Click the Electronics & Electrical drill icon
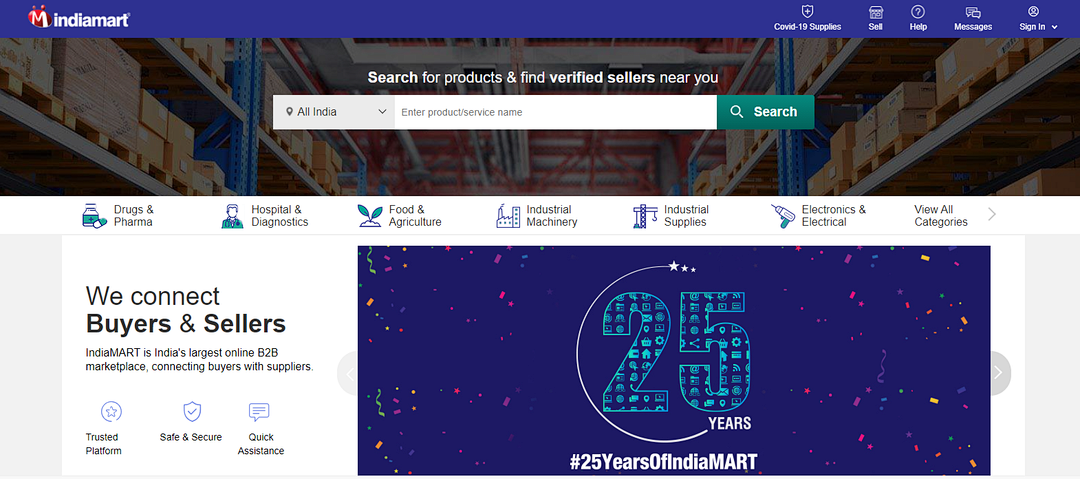Viewport: 1080px width, 479px height. coord(783,215)
